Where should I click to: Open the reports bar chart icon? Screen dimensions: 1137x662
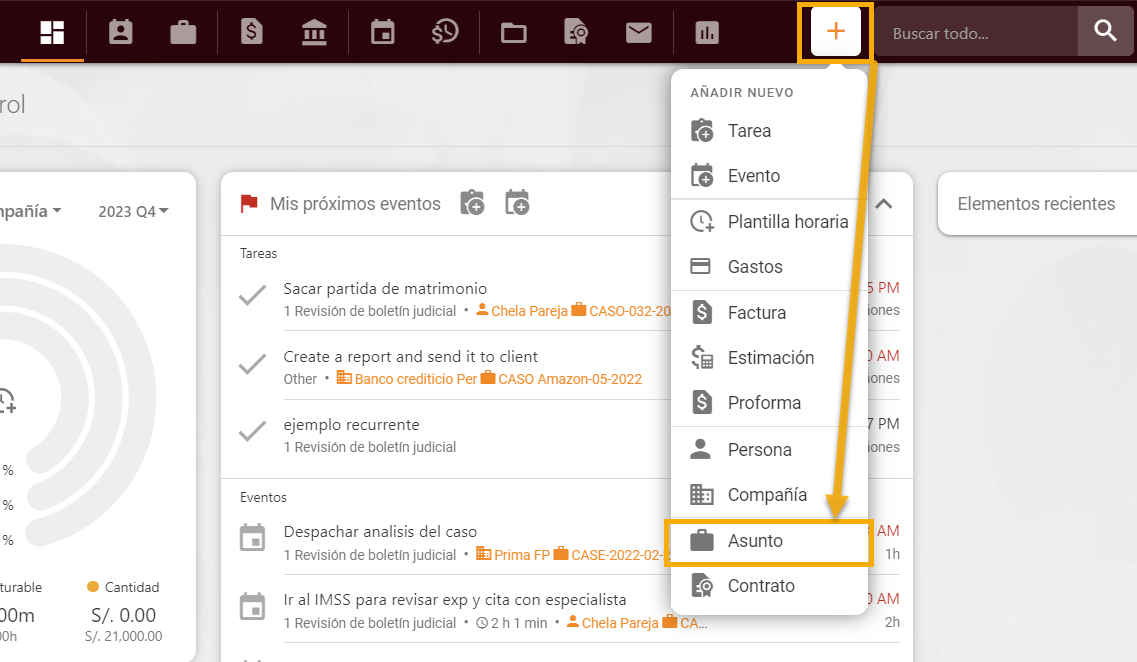706,33
